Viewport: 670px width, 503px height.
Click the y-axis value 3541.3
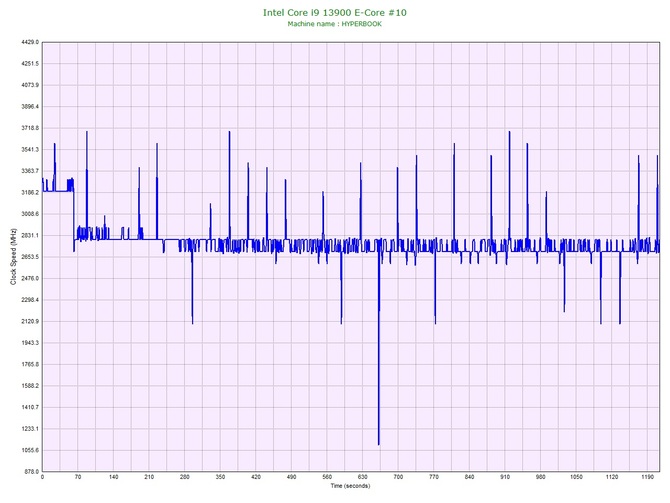(x=30, y=150)
